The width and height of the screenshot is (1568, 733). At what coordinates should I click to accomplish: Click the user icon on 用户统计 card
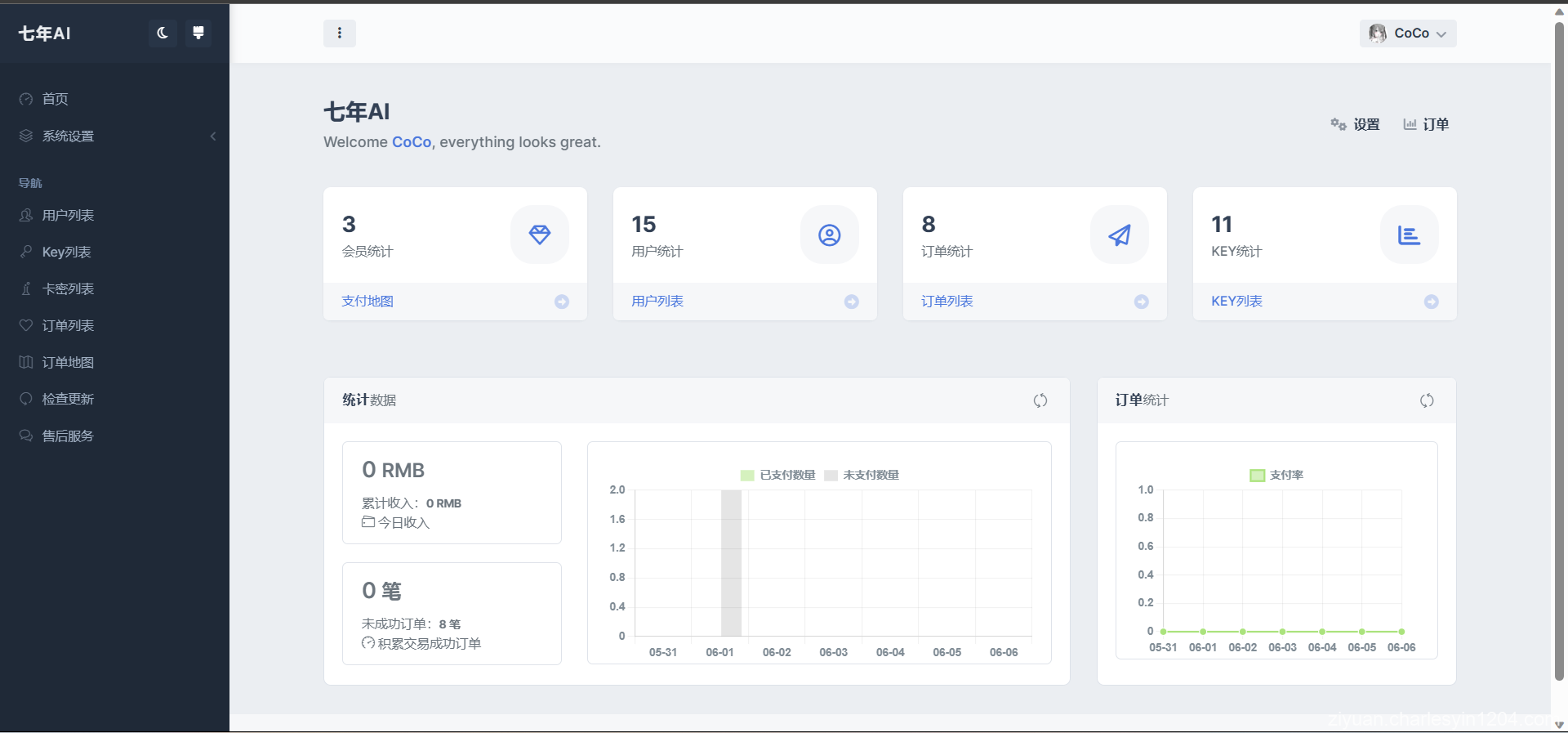pyautogui.click(x=830, y=235)
